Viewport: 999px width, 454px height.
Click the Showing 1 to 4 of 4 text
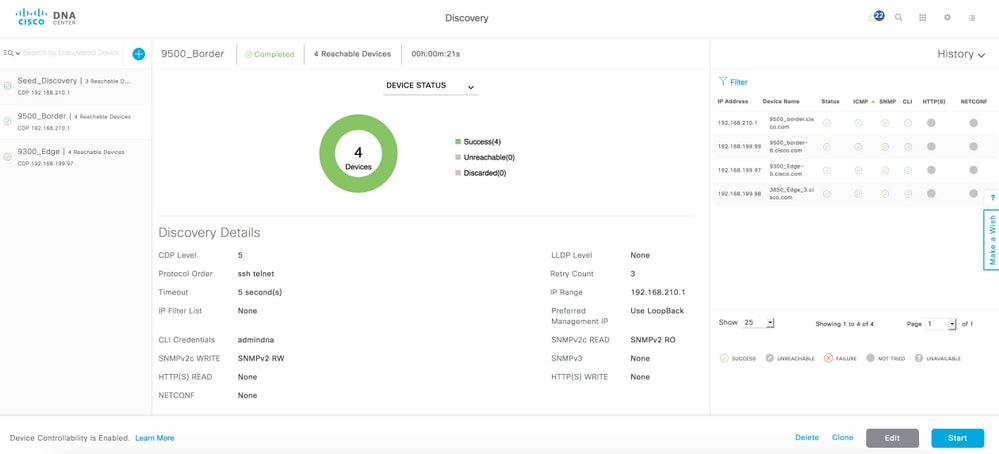point(844,324)
